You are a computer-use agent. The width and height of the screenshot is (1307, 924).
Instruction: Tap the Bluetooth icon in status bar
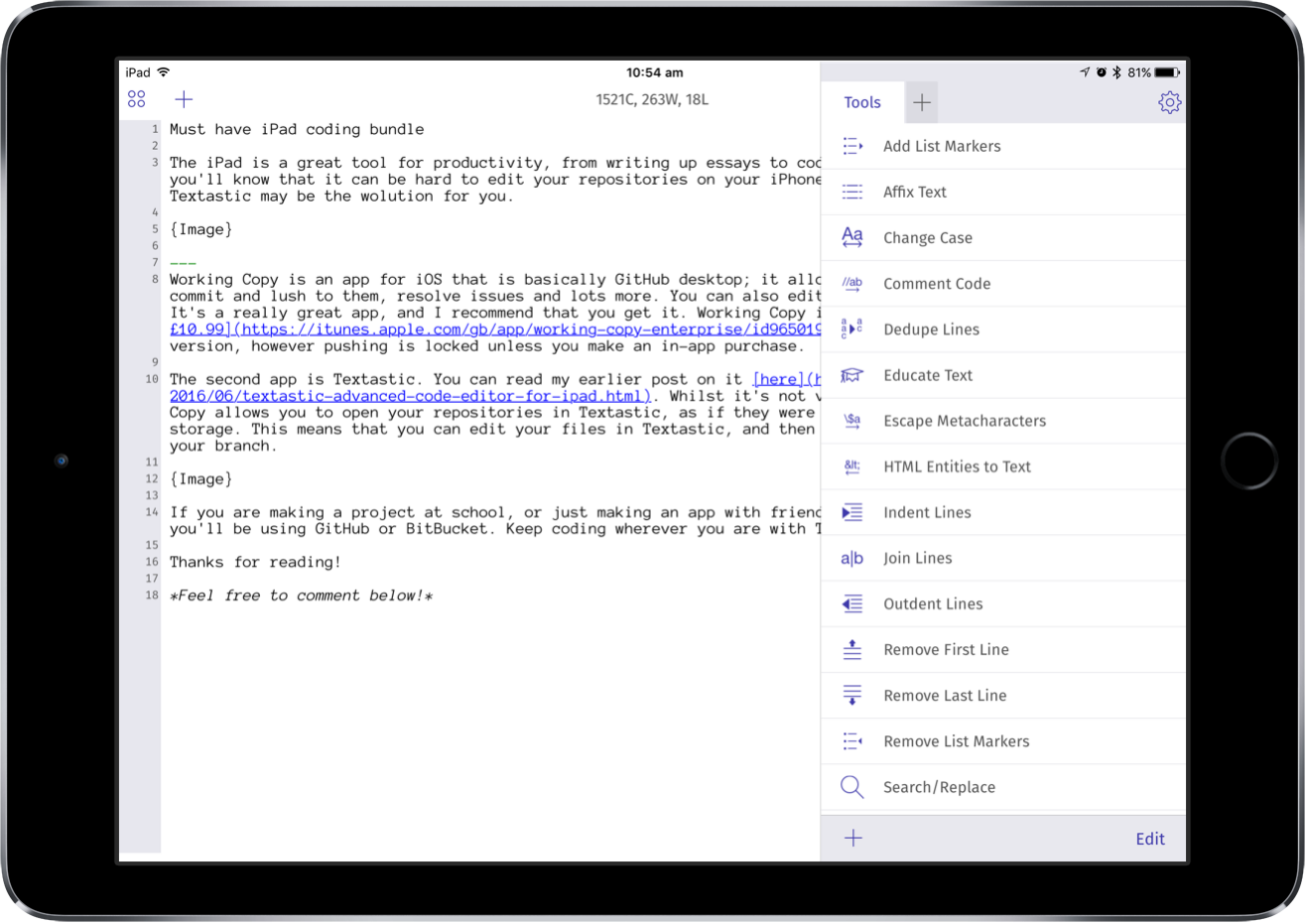click(1116, 72)
